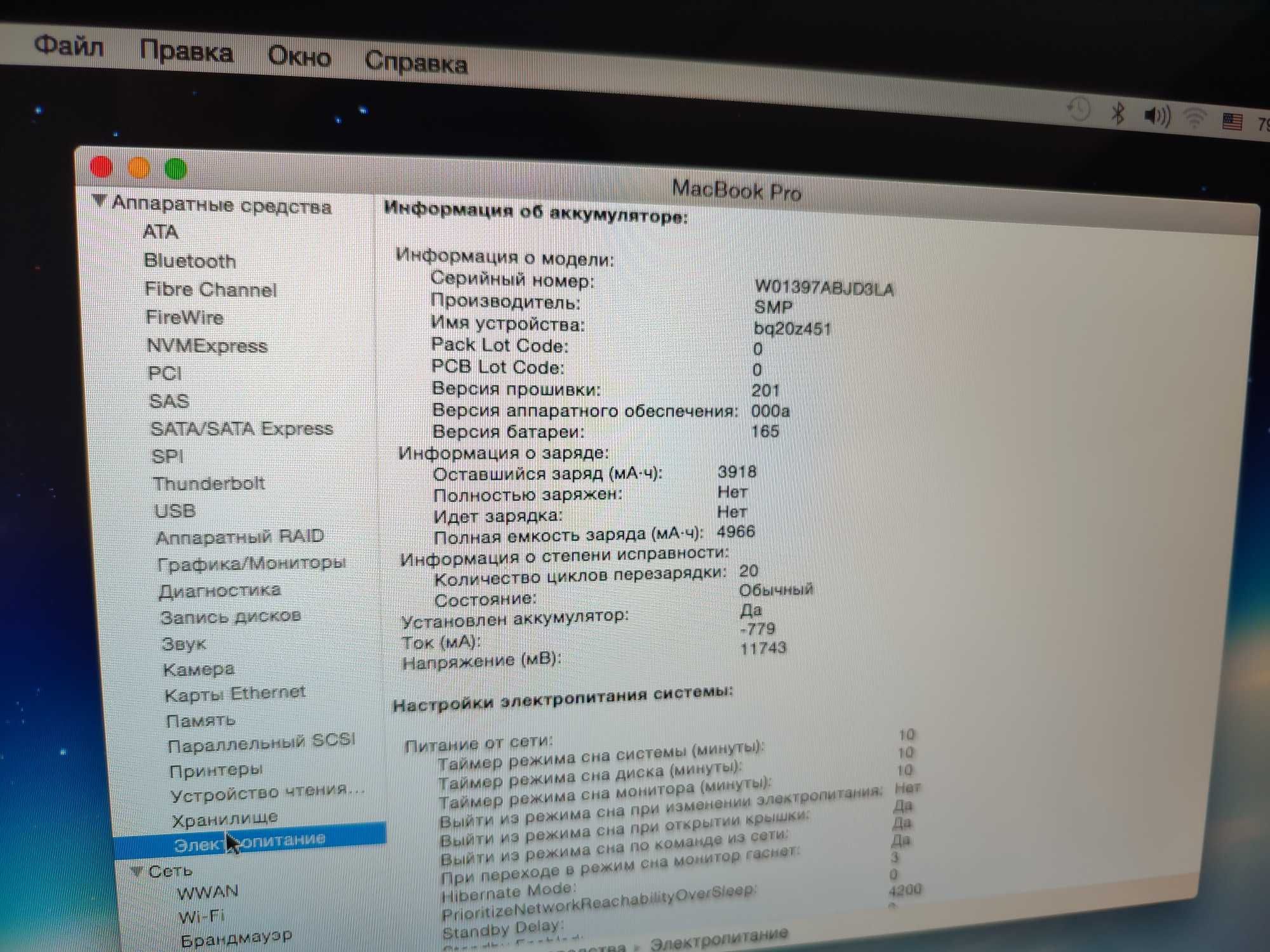Collapse the Сеть section triangle
1270x952 pixels.
click(136, 871)
